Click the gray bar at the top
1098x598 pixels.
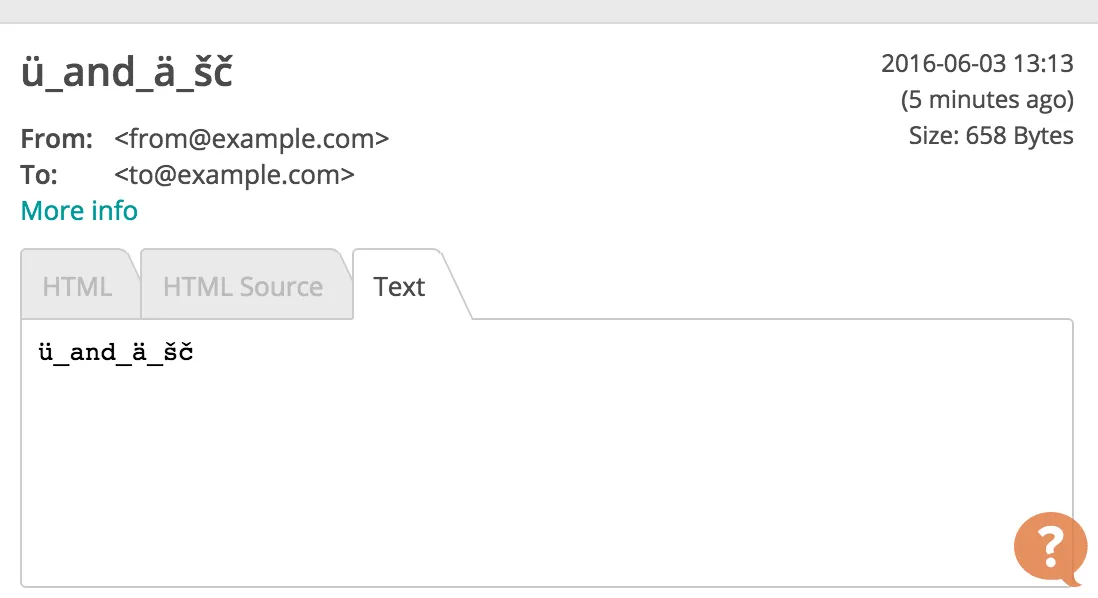[549, 10]
